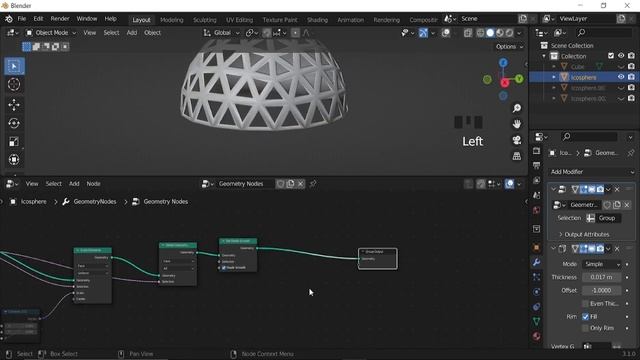The width and height of the screenshot is (640, 360).
Task: Open the Object Constraints properties tab
Action: coord(536,307)
